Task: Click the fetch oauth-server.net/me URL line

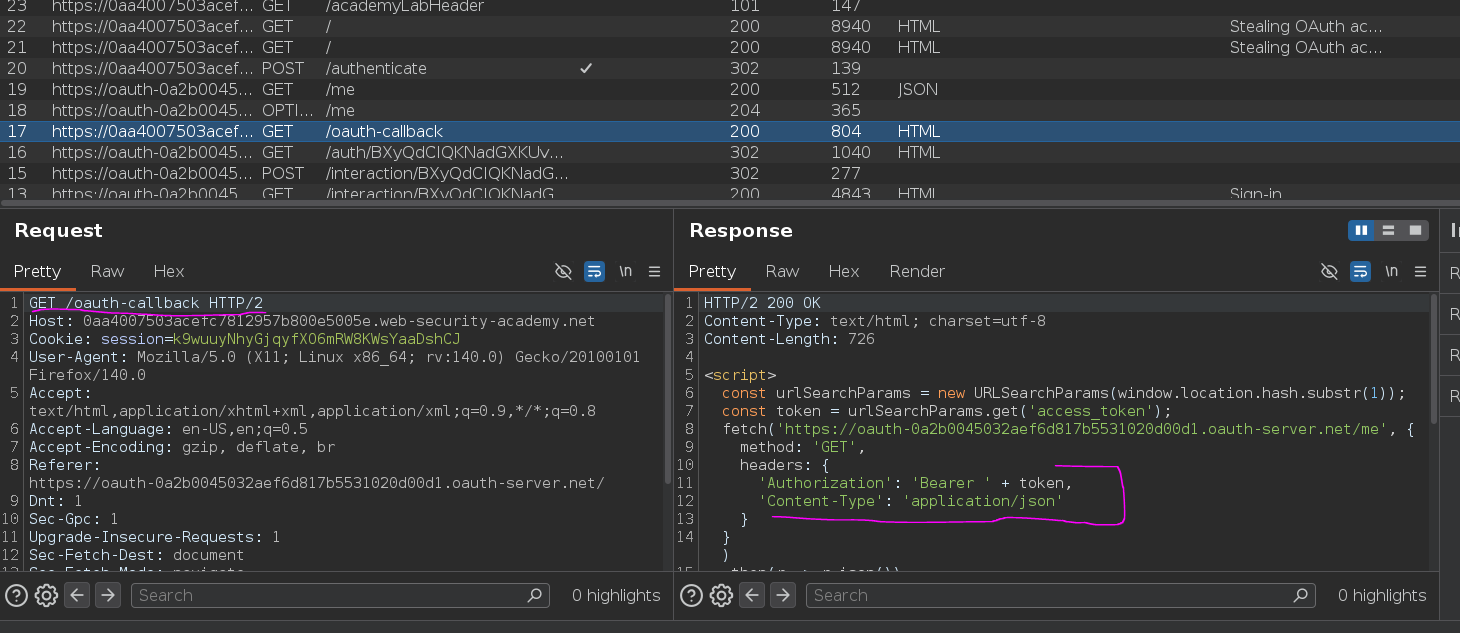Action: pos(1068,429)
